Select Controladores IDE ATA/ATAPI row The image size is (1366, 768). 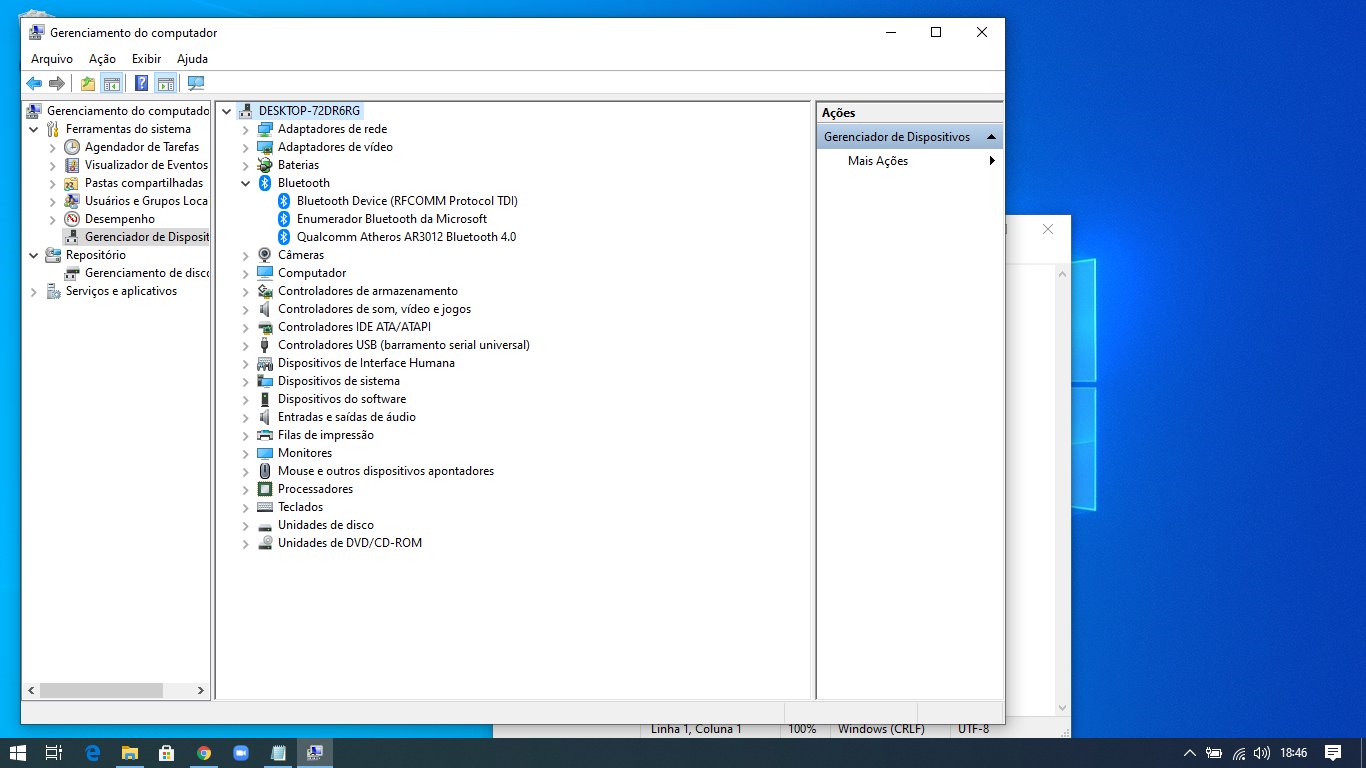[x=354, y=327]
